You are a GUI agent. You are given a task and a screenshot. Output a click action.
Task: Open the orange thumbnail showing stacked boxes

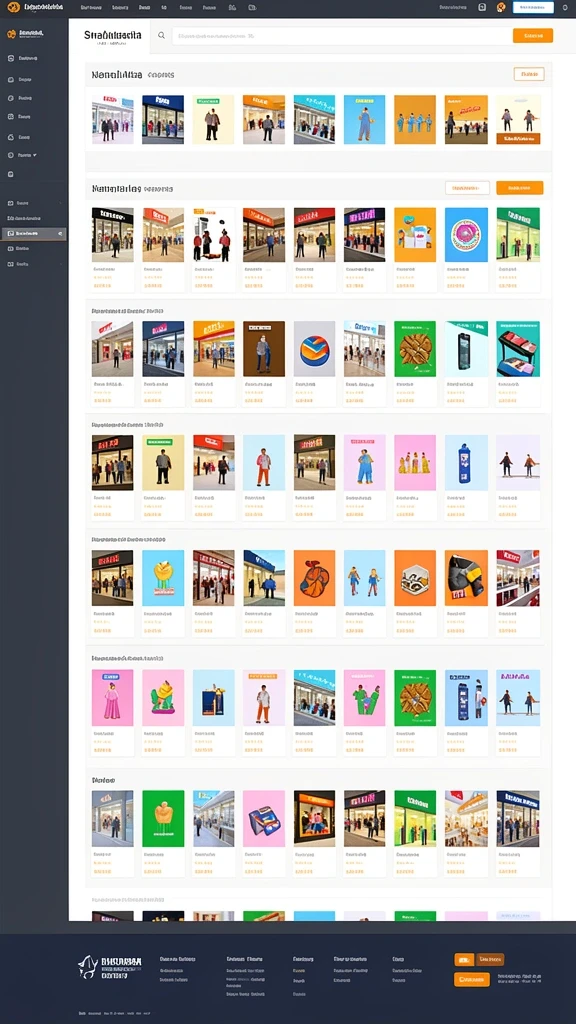pyautogui.click(x=415, y=234)
